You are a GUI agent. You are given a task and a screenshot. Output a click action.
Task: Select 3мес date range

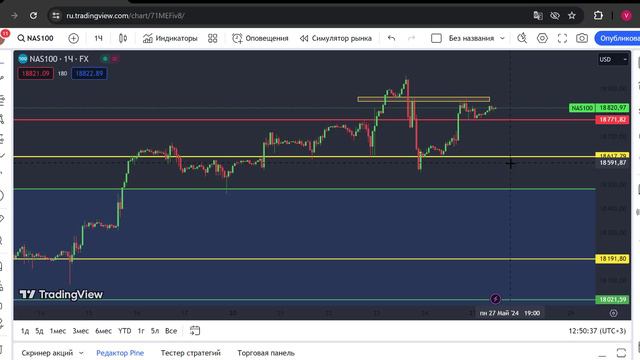[80, 331]
